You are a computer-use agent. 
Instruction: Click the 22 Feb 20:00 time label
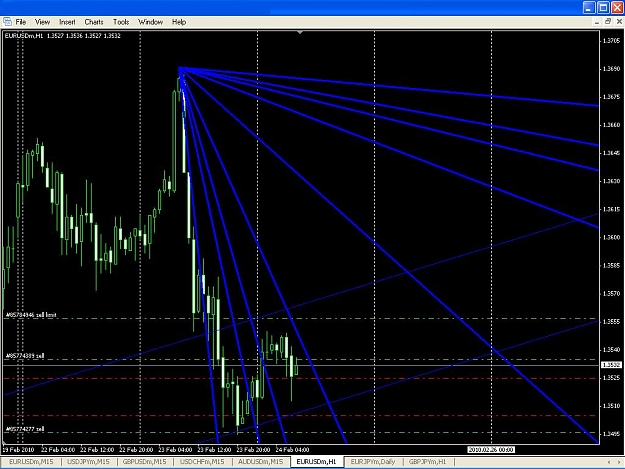136,449
